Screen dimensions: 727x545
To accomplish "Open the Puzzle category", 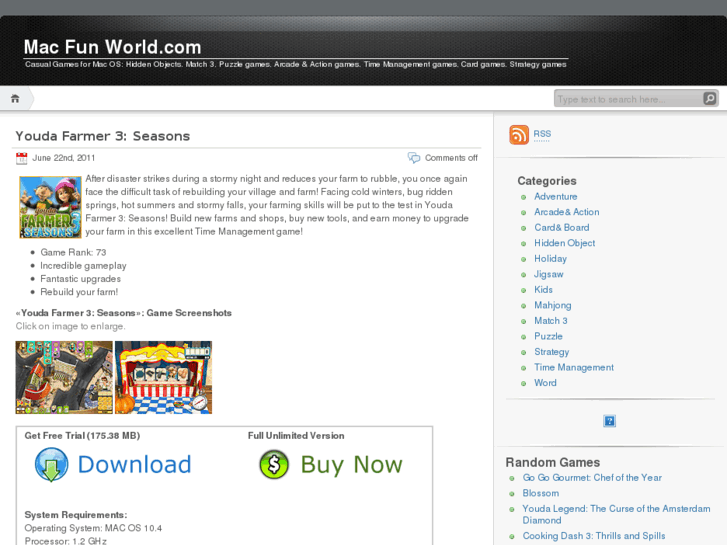I will tap(548, 336).
